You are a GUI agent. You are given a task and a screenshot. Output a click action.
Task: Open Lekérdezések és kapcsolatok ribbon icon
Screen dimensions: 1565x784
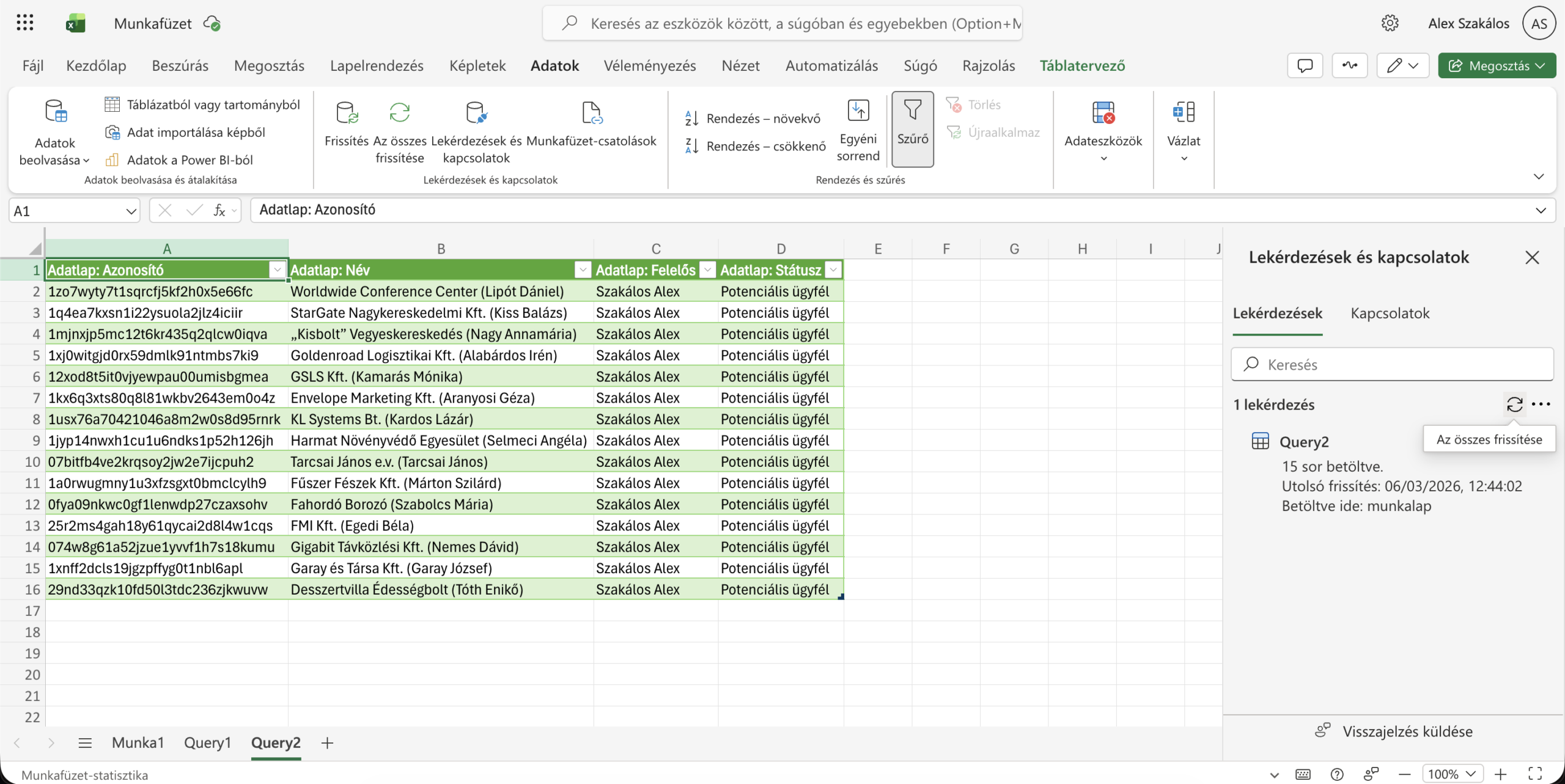click(476, 114)
